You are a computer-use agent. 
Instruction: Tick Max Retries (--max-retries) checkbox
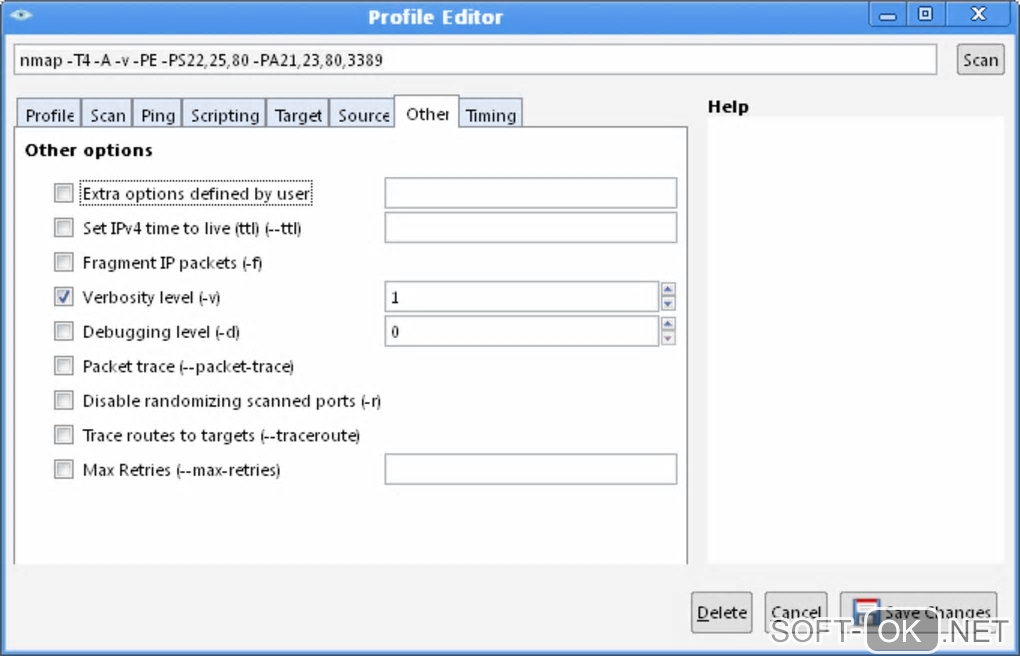pyautogui.click(x=64, y=469)
